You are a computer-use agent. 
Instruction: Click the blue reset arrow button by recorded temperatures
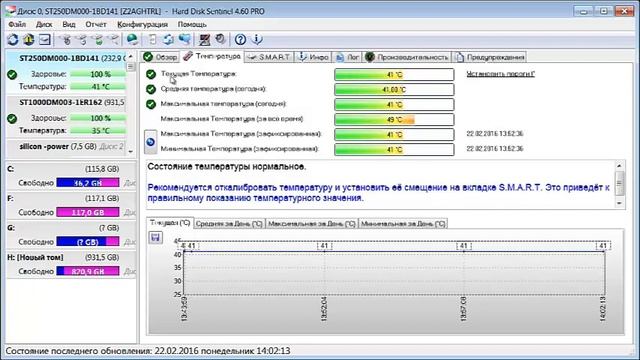click(x=151, y=142)
